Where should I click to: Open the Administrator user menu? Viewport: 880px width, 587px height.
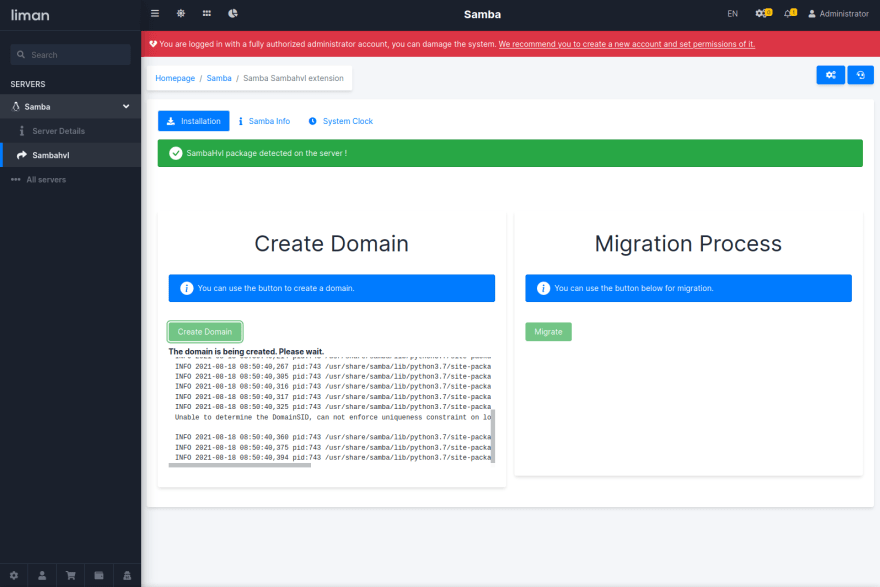[838, 14]
